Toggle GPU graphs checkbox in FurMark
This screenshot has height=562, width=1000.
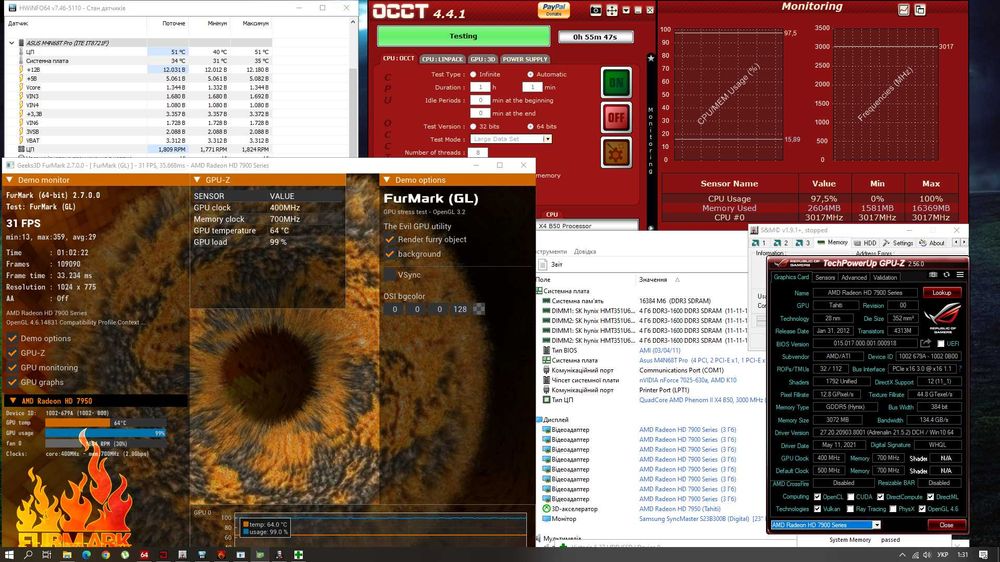tap(12, 382)
